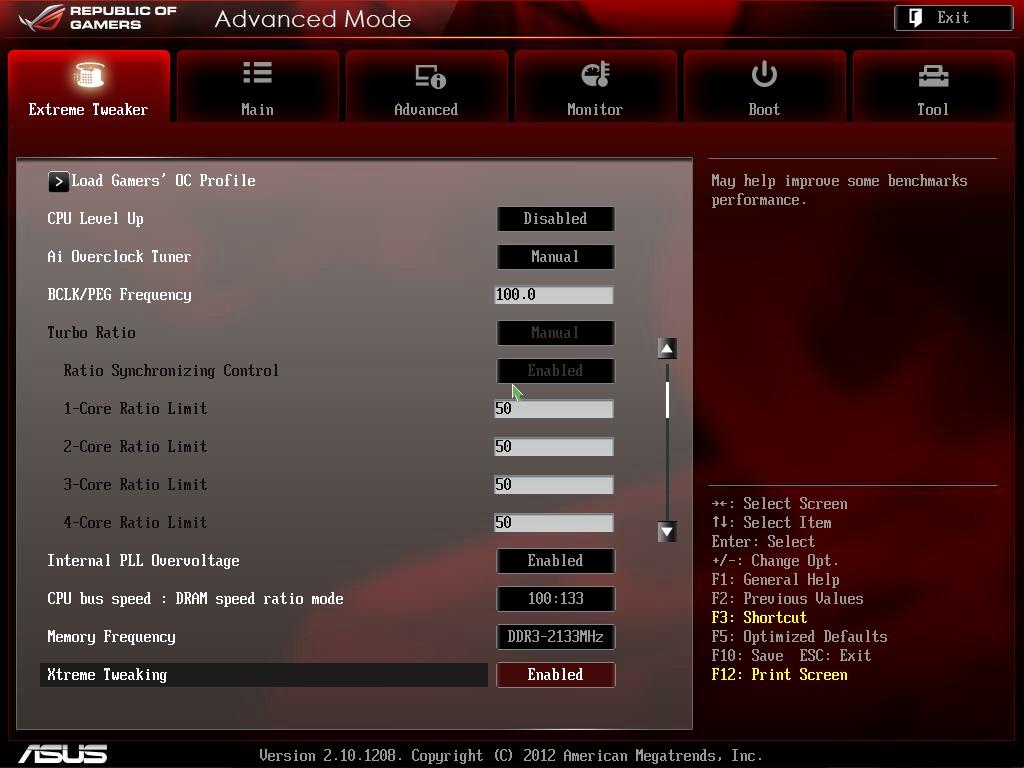1024x768 pixels.
Task: Open the Monitor tab
Action: 595,86
